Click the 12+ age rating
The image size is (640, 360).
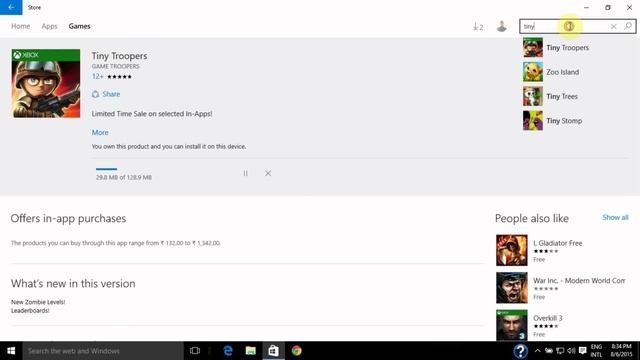pos(97,77)
